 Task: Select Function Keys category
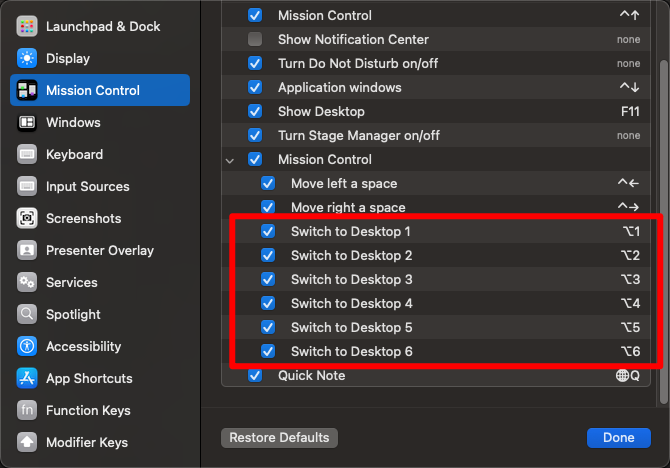(x=100, y=410)
